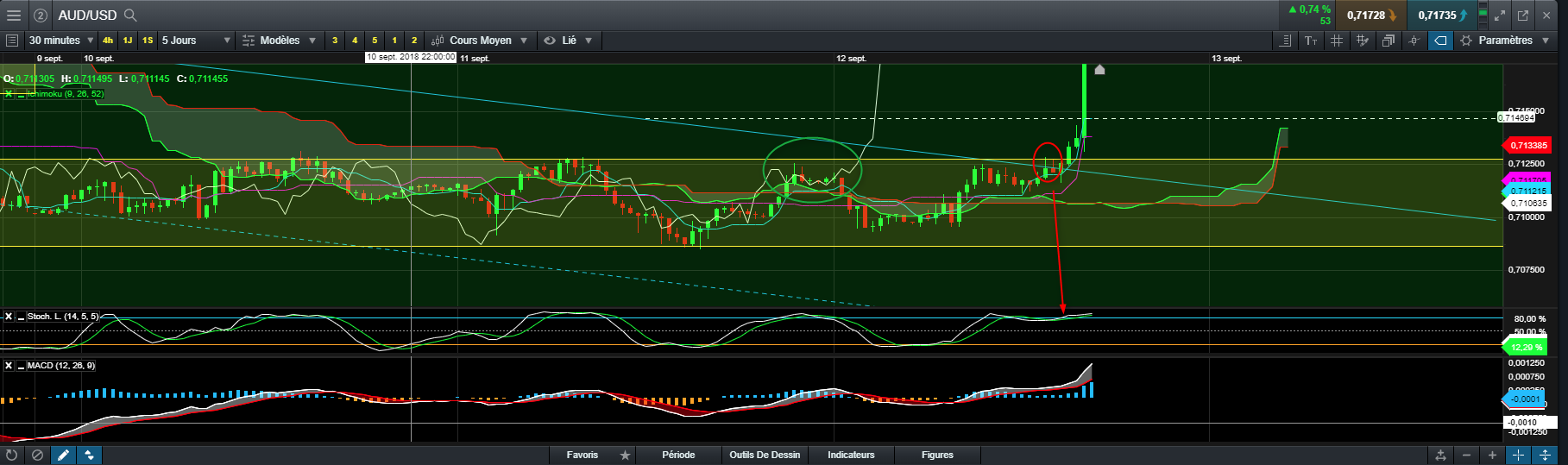The width and height of the screenshot is (1568, 465).
Task: Open the Figures tab
Action: [x=937, y=455]
